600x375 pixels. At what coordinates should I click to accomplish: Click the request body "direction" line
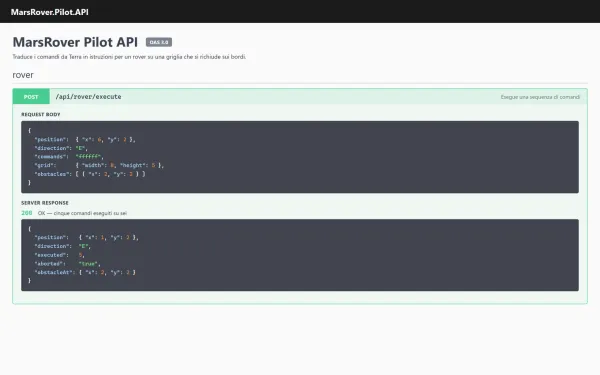[x=61, y=148]
